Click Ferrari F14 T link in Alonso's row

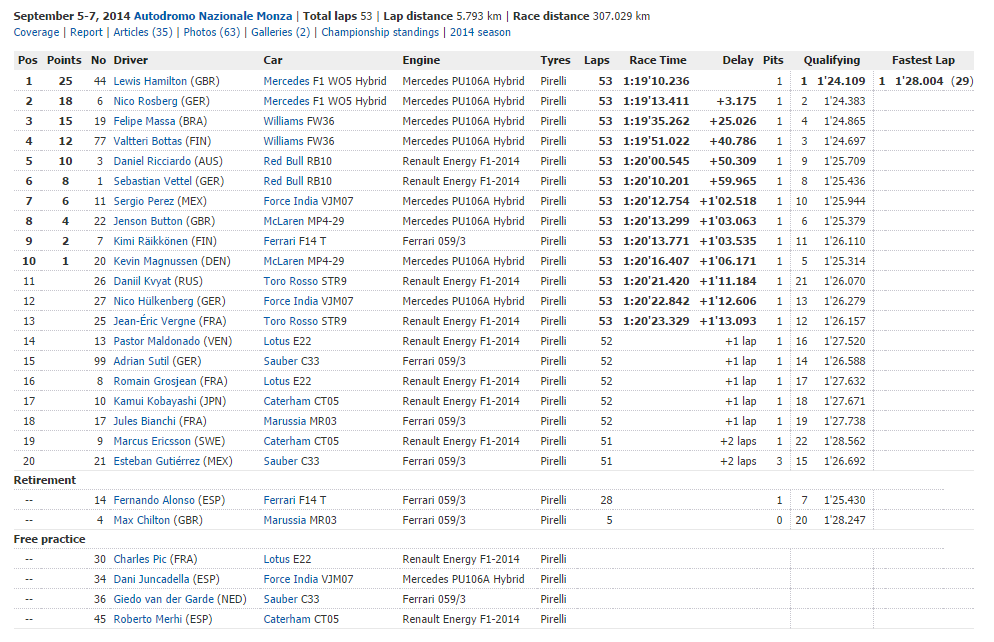(x=294, y=499)
